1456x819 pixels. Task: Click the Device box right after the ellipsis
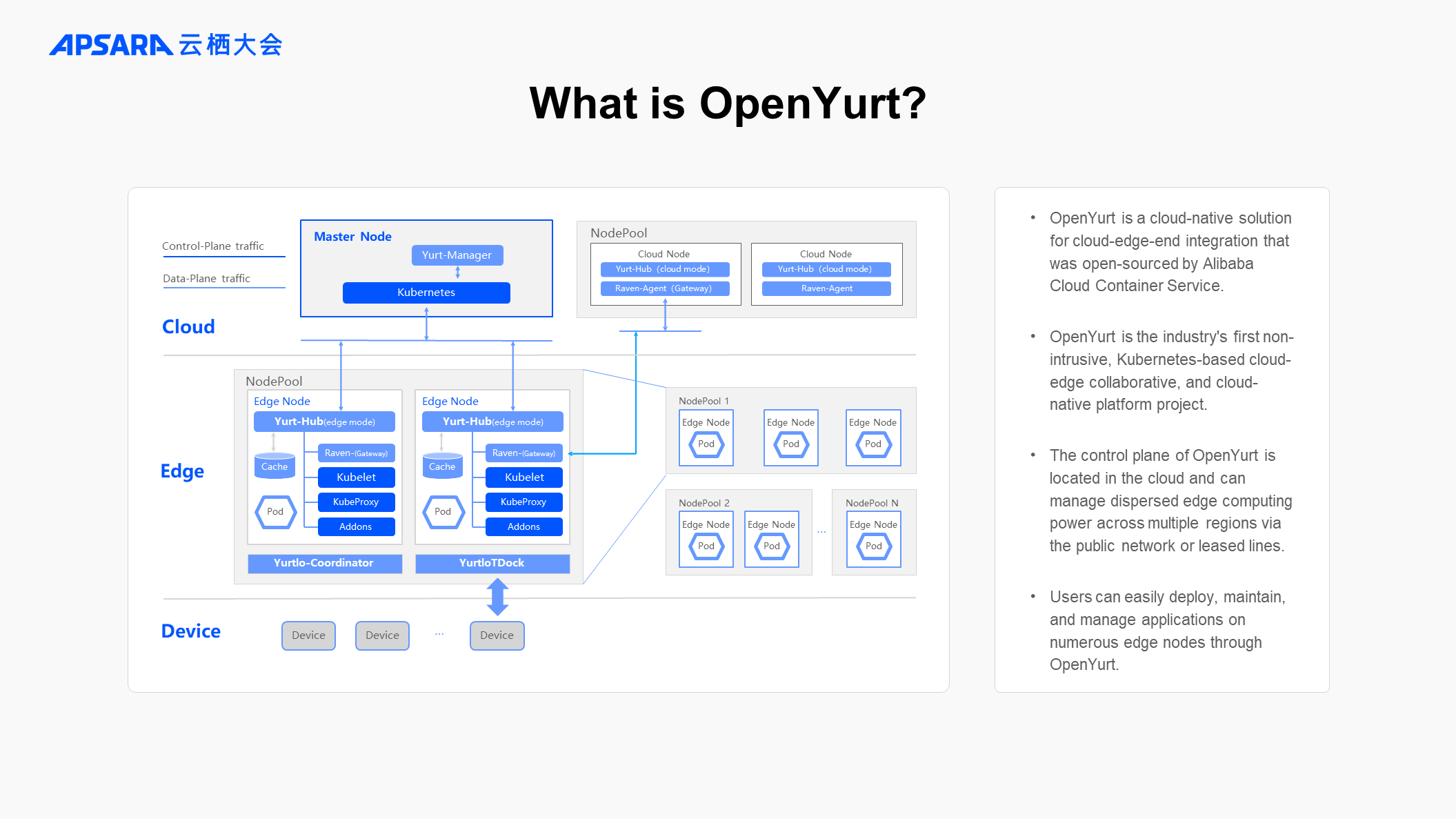(497, 635)
